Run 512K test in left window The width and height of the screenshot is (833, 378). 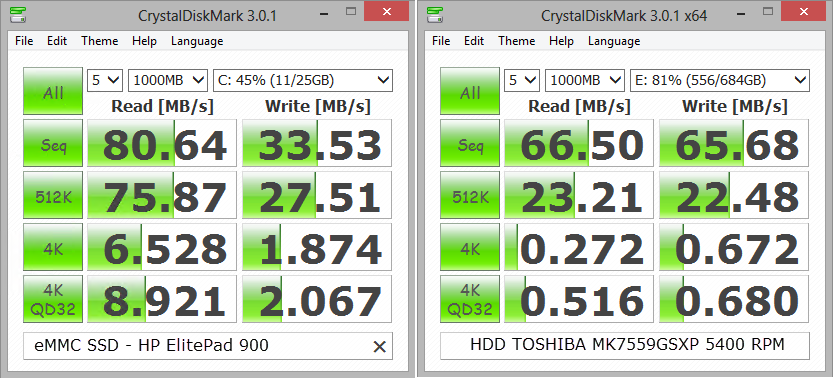pos(53,195)
